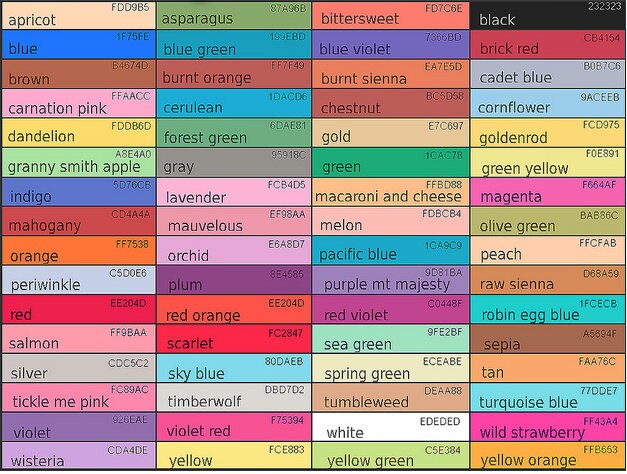The height and width of the screenshot is (474, 627).
Task: Choose the black color cell
Action: [x=548, y=15]
